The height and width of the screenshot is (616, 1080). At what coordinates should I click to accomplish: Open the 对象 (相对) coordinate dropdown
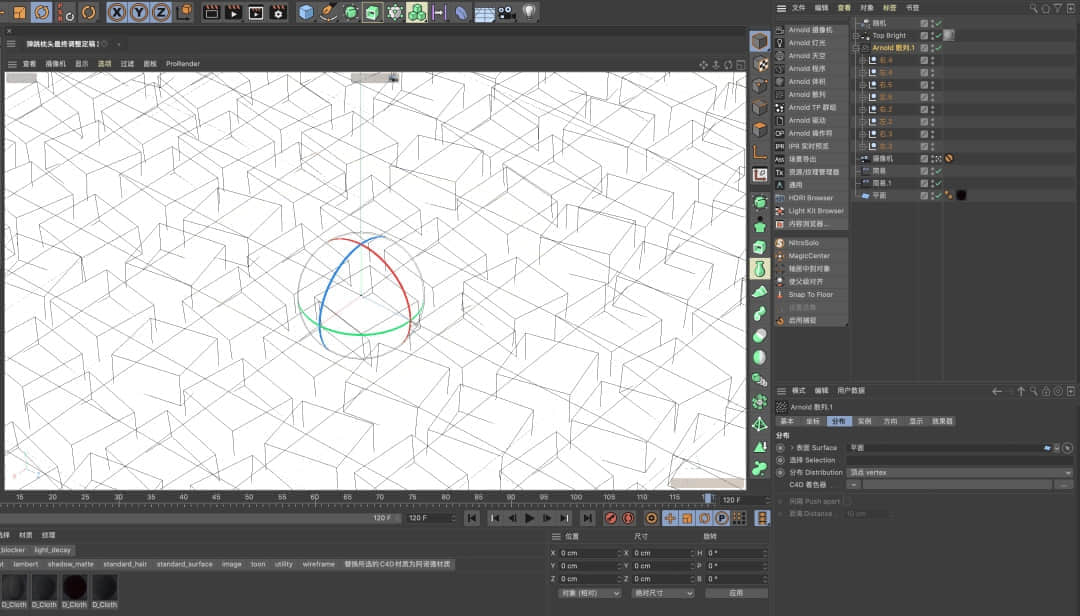tap(589, 593)
